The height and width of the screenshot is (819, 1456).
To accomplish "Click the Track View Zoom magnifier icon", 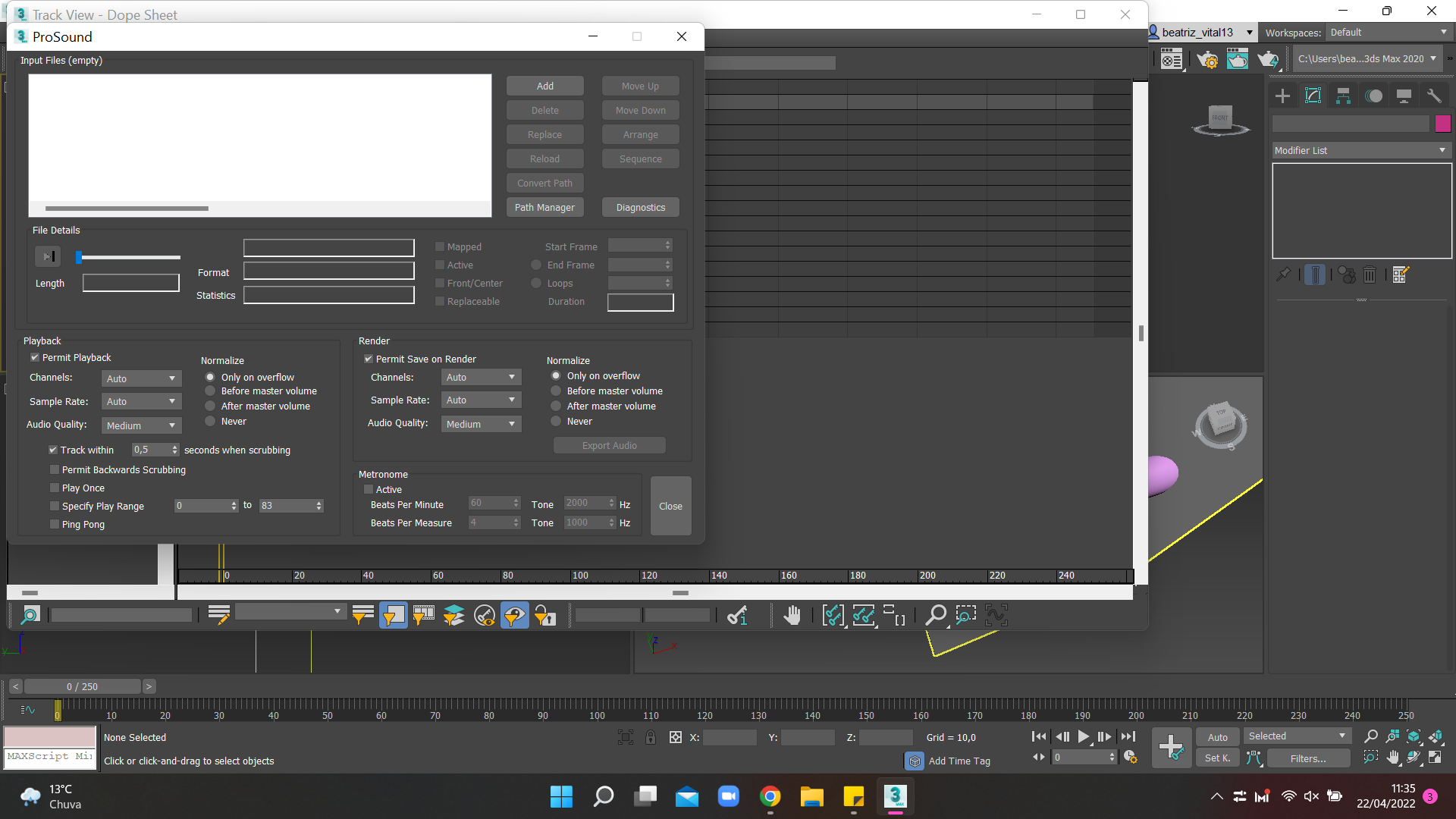I will pyautogui.click(x=936, y=615).
